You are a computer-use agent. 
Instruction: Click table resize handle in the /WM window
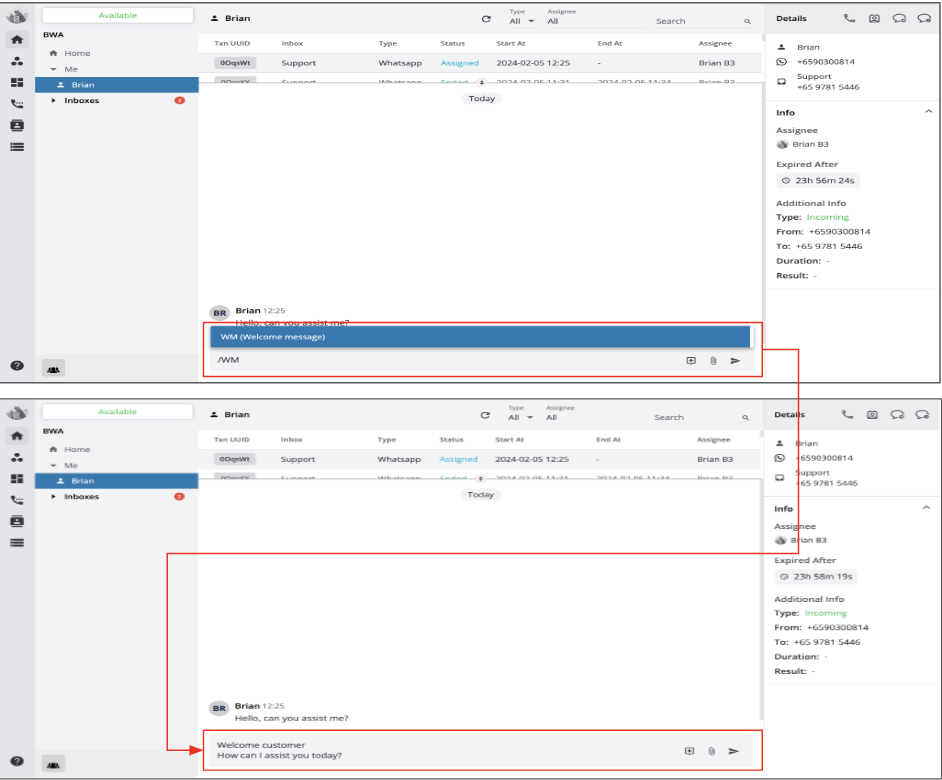coord(481,82)
